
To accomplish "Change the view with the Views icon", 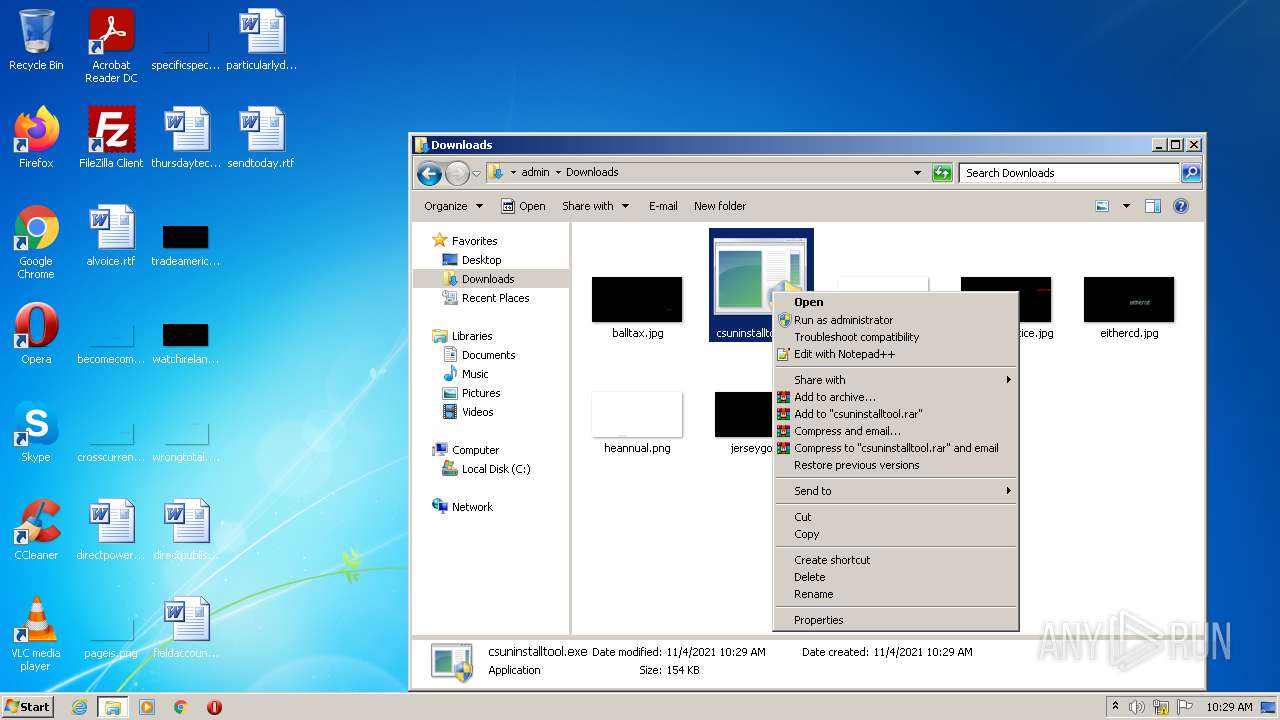I will (1102, 206).
